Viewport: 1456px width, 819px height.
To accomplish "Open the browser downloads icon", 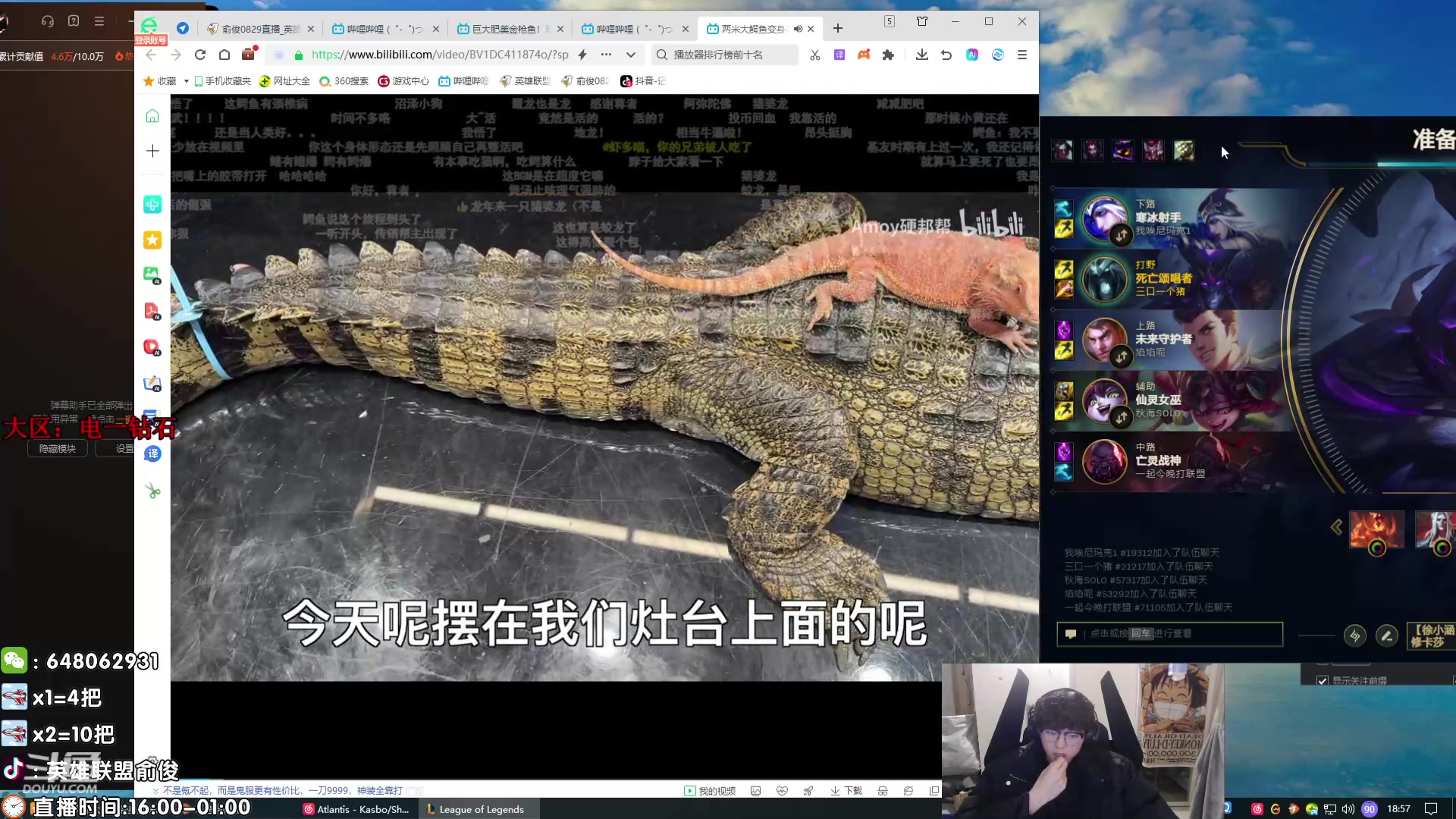I will 922,55.
